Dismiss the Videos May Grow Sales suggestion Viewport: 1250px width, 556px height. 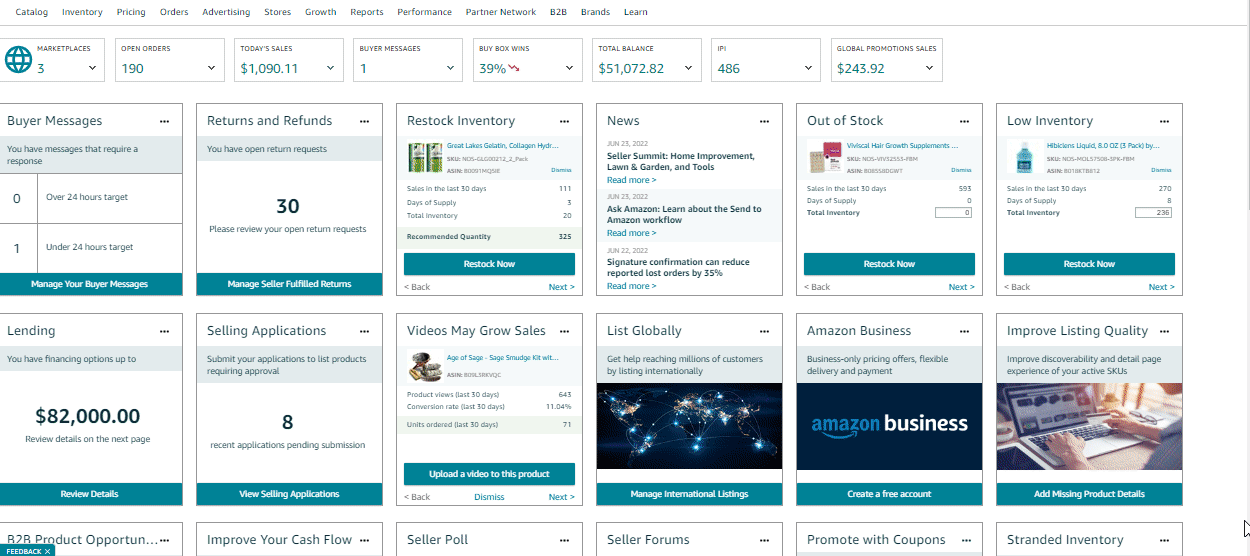coord(489,497)
